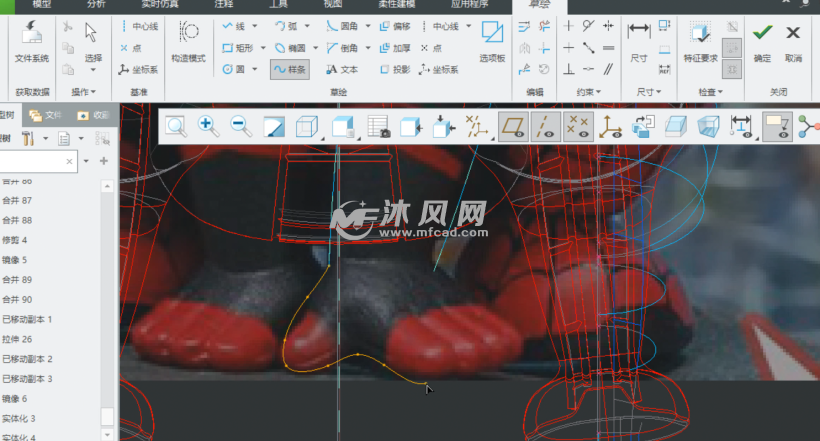Viewport: 820px width, 441px height.
Task: Toggle coordinate system display
Action: pyautogui.click(x=610, y=127)
